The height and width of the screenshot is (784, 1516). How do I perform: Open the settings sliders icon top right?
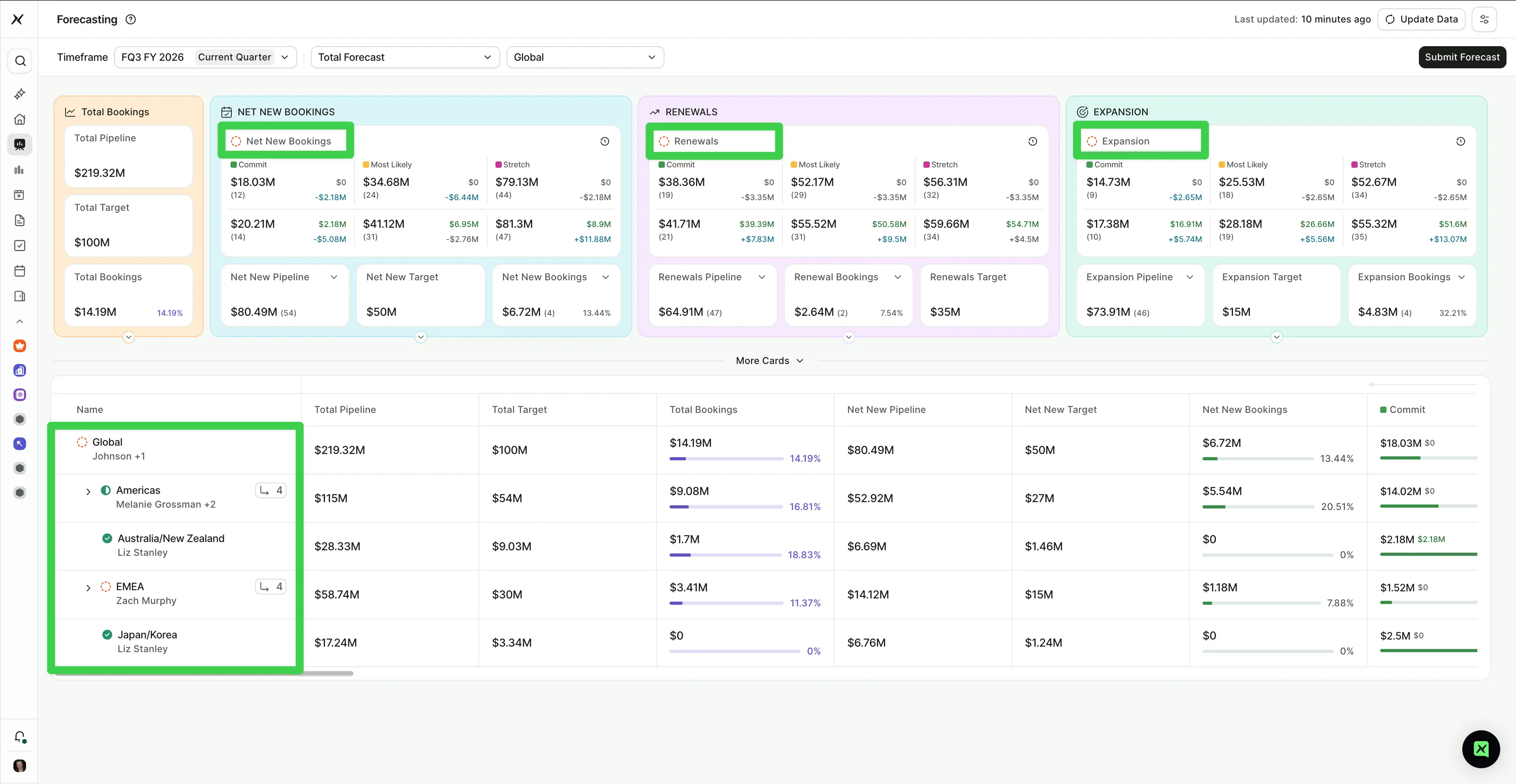1484,19
